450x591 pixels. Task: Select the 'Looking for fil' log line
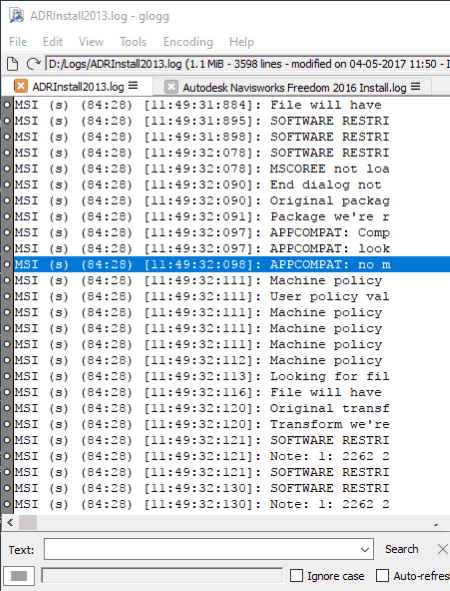[232, 376]
